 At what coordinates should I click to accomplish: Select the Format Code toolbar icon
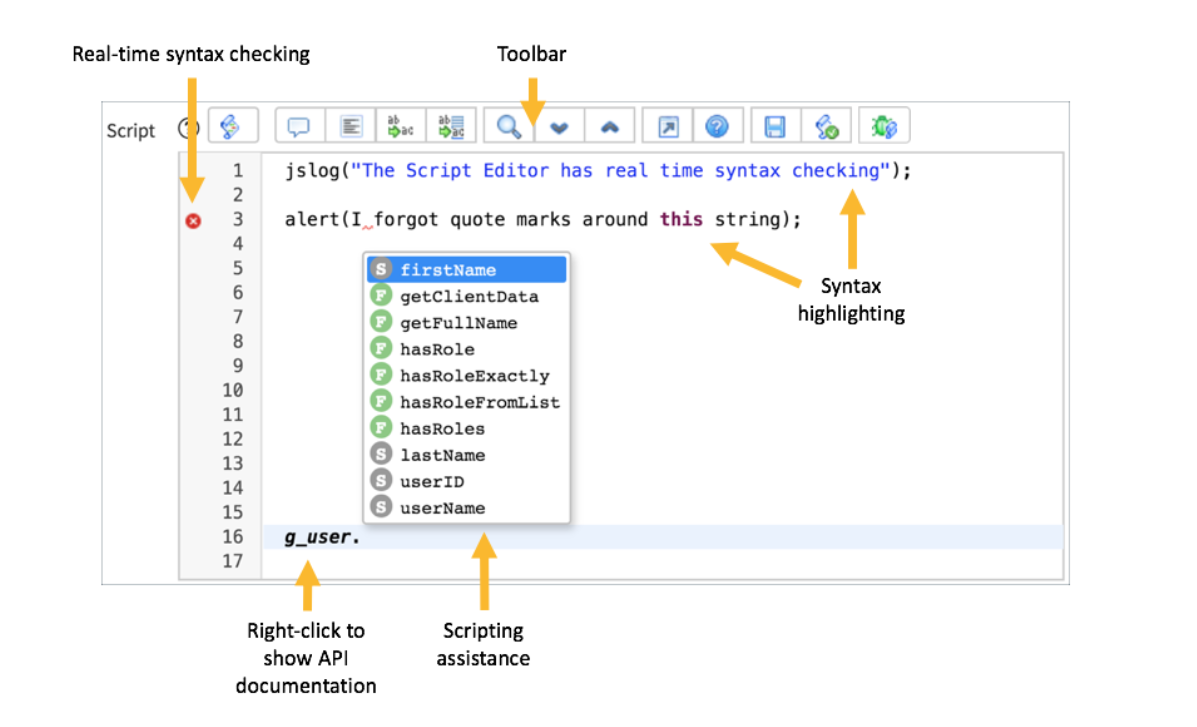point(350,125)
